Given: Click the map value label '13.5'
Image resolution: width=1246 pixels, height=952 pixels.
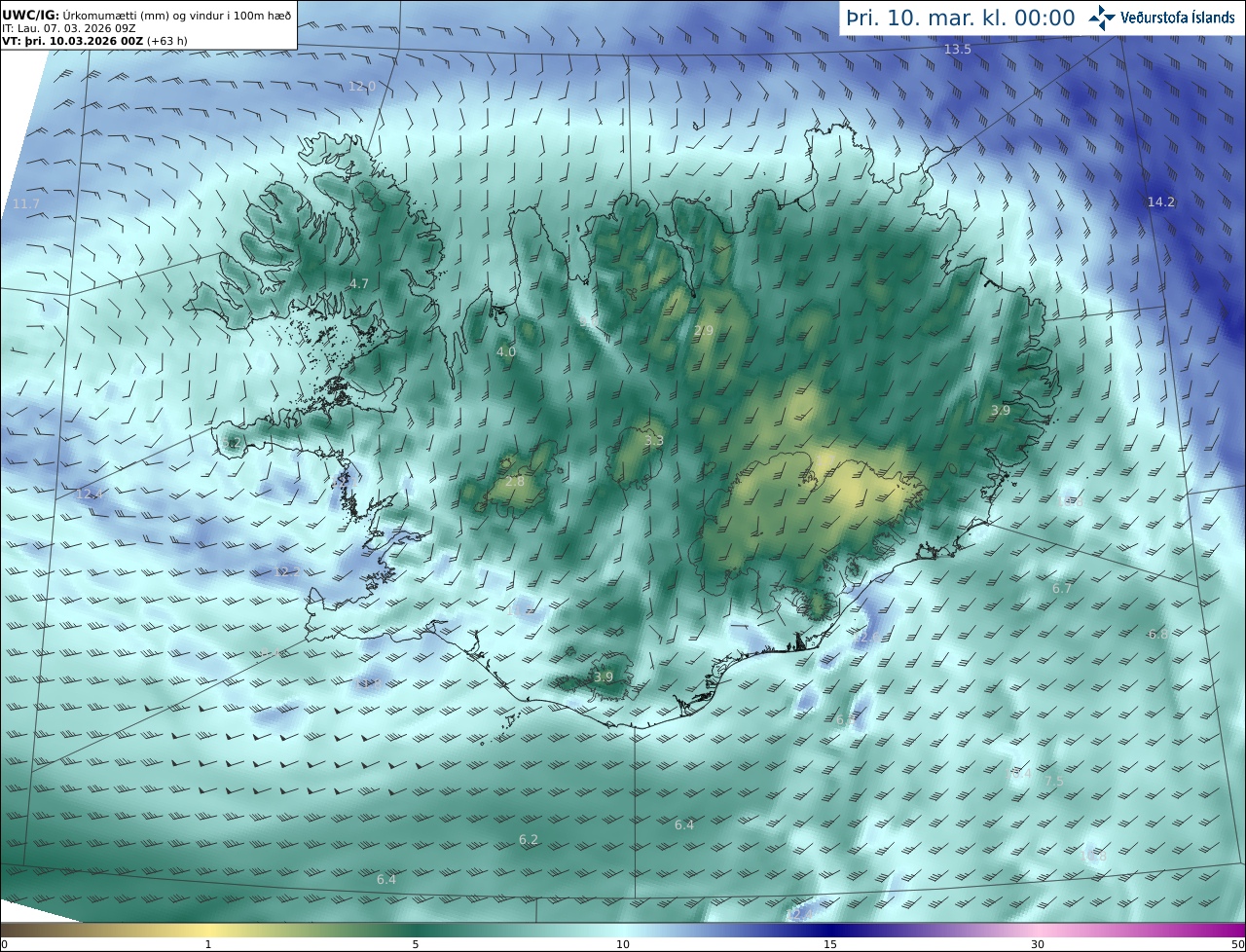Looking at the screenshot, I should [x=958, y=50].
